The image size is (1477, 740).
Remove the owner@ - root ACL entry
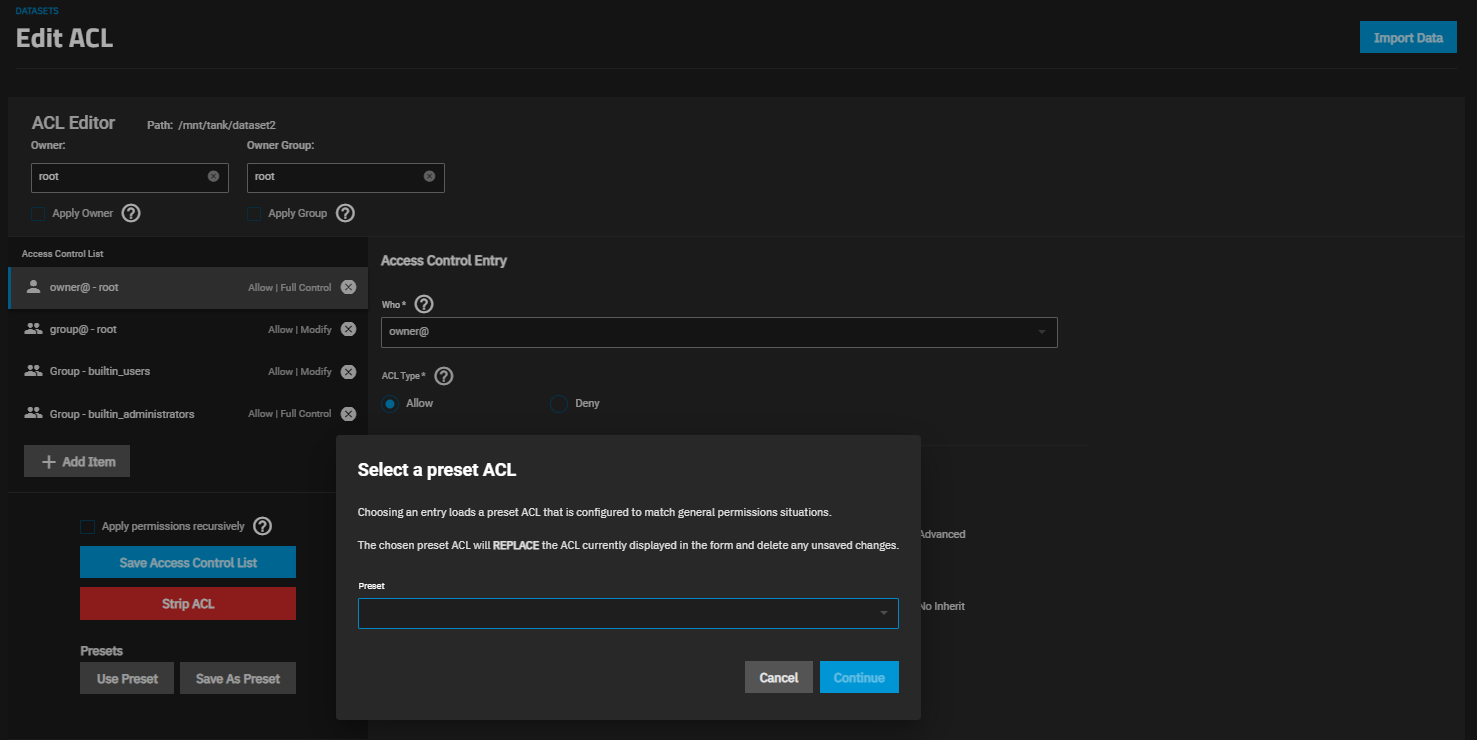point(348,287)
